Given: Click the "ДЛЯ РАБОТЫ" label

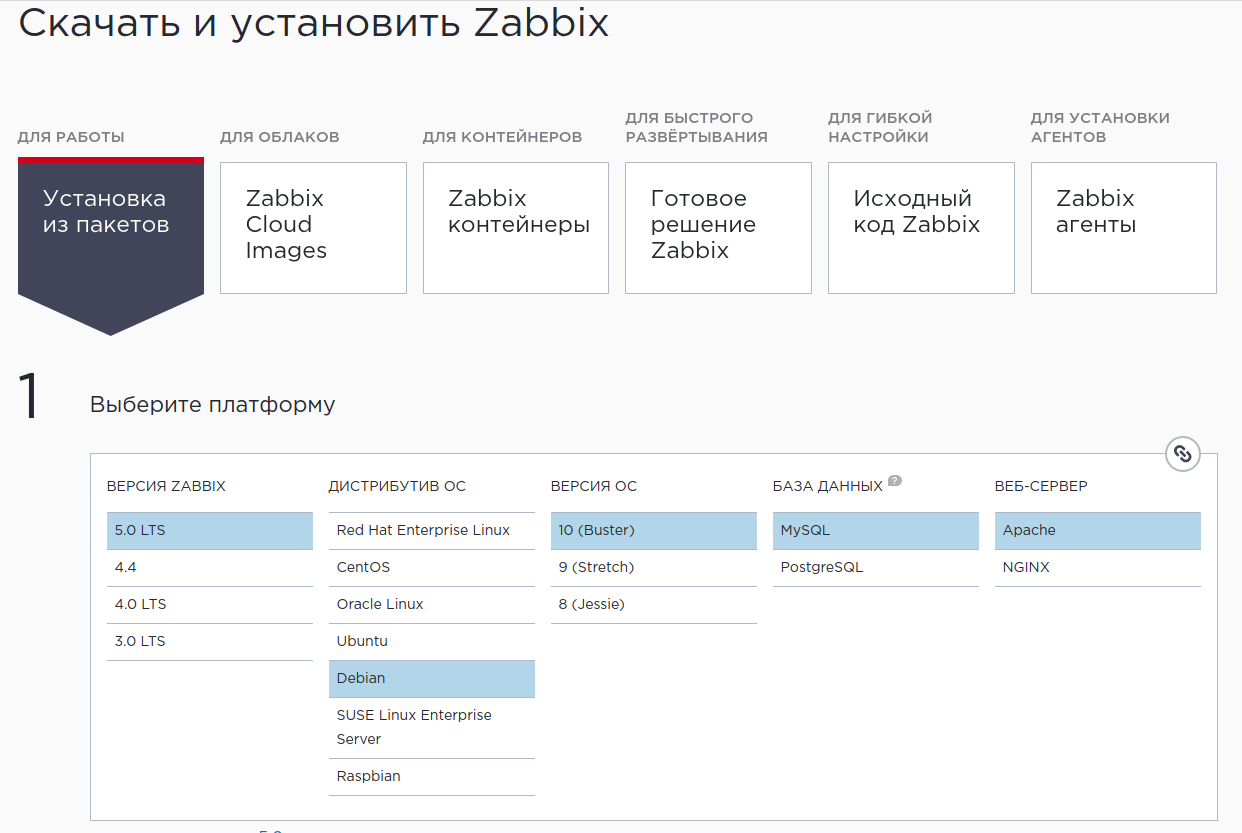Looking at the screenshot, I should coord(71,137).
